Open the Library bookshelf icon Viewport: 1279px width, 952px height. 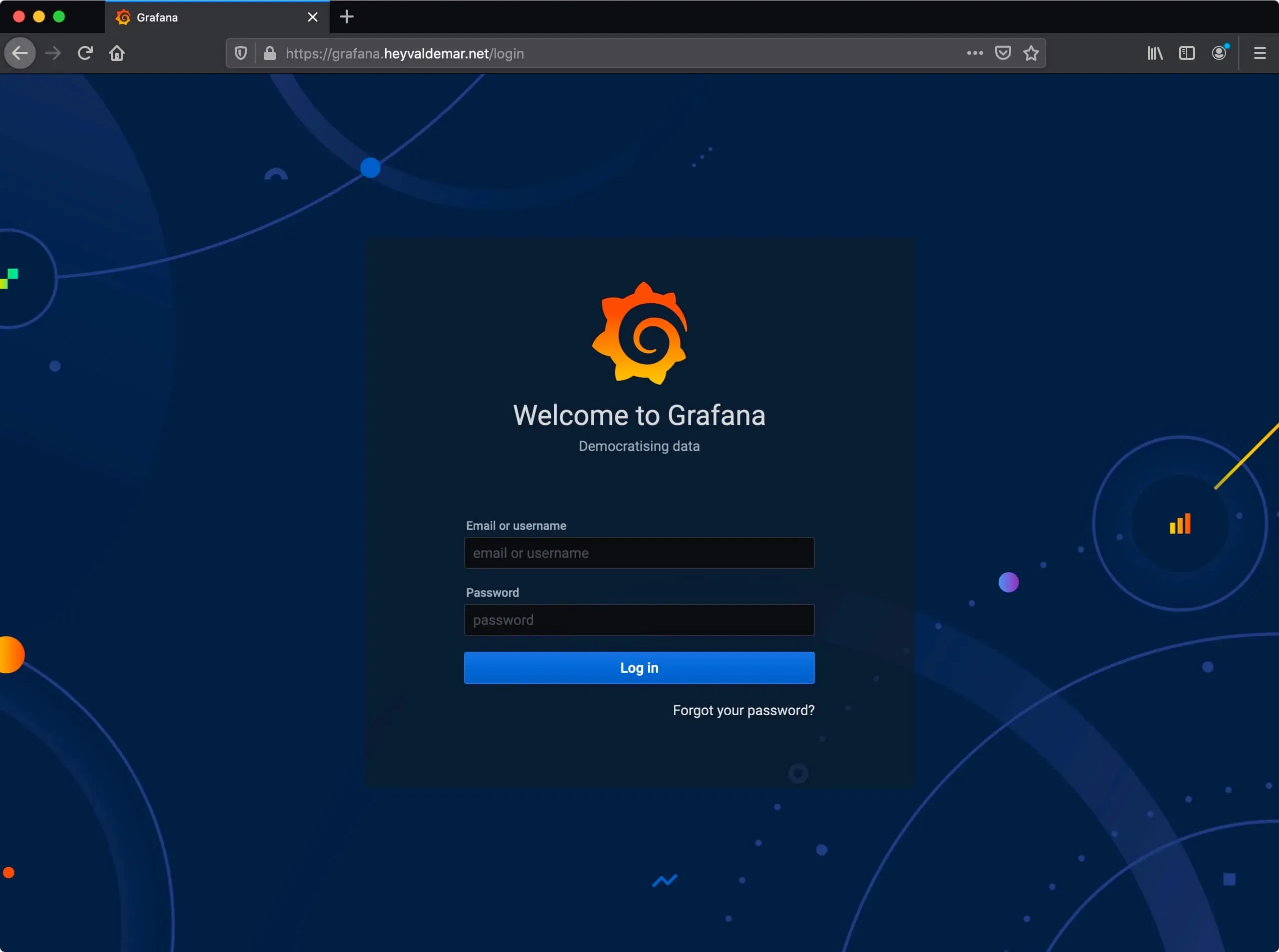1155,53
